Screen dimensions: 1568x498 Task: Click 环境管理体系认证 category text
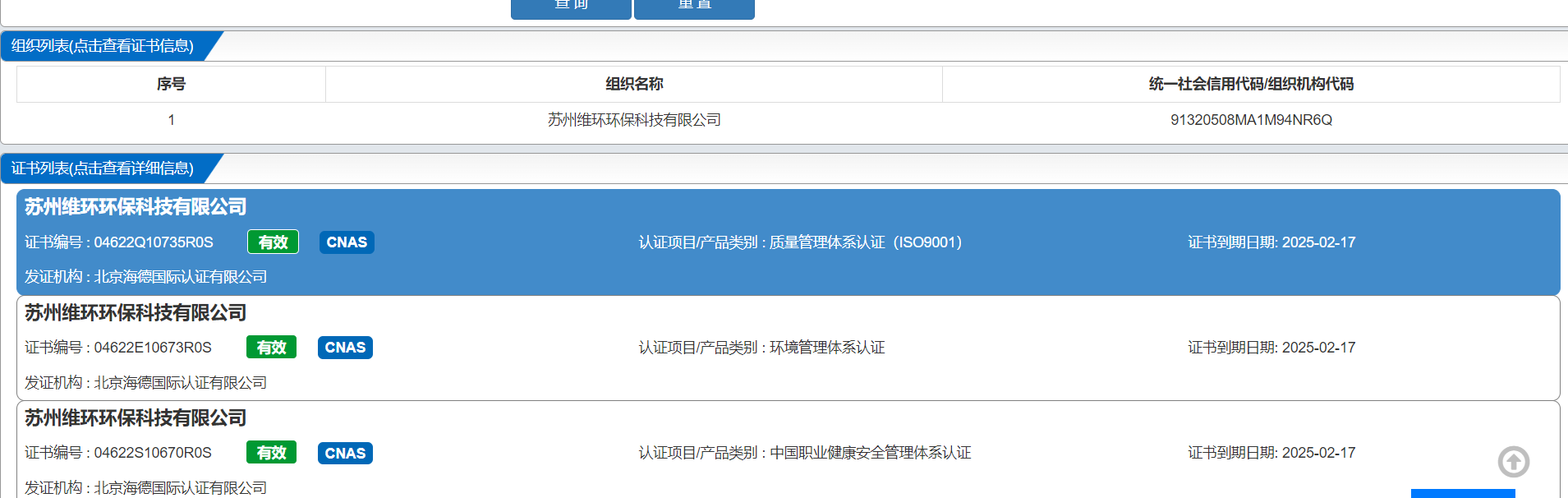(x=827, y=348)
